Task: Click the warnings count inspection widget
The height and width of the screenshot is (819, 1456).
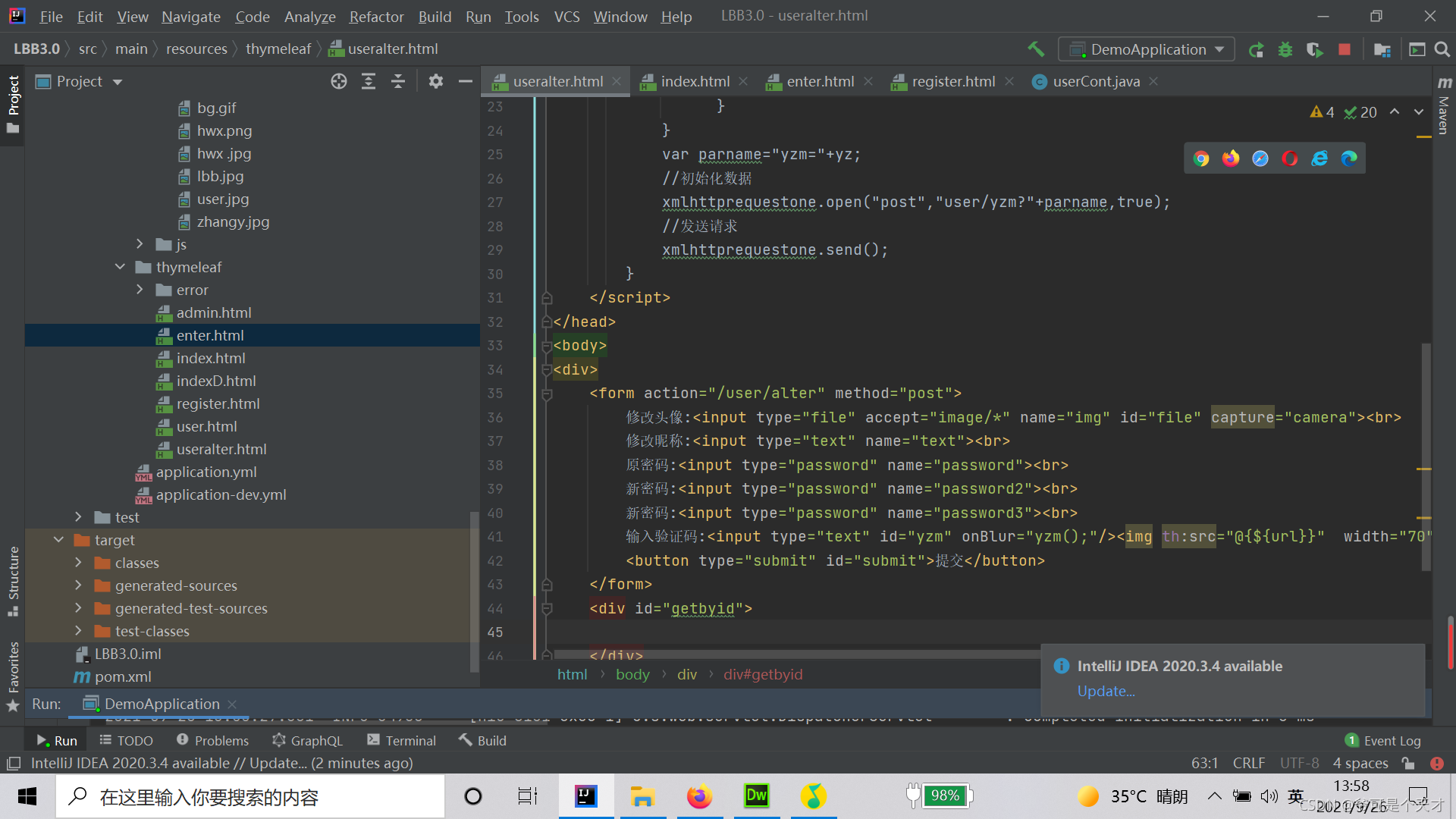Action: pos(1322,112)
